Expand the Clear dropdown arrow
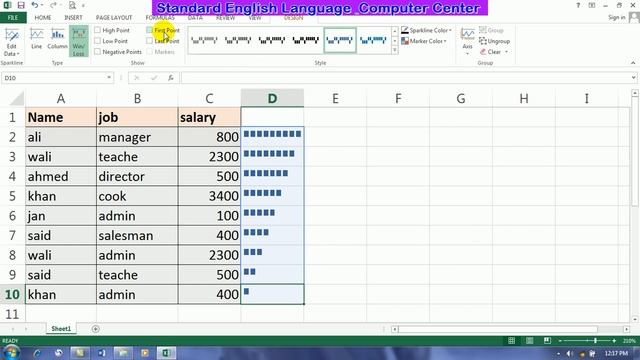Image resolution: width=640 pixels, height=360 pixels. tap(507, 52)
